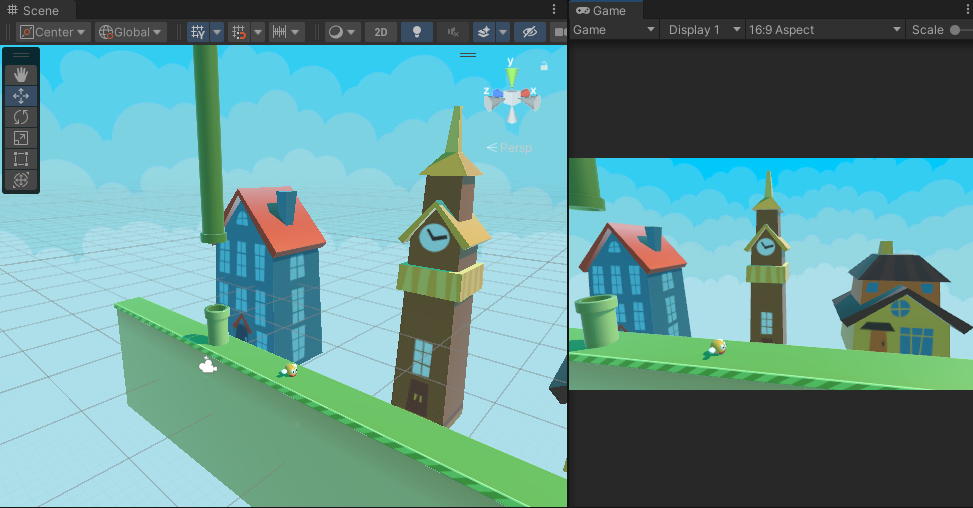Click the gizmo center cube
Screen dimensions: 973x508
coord(511,97)
